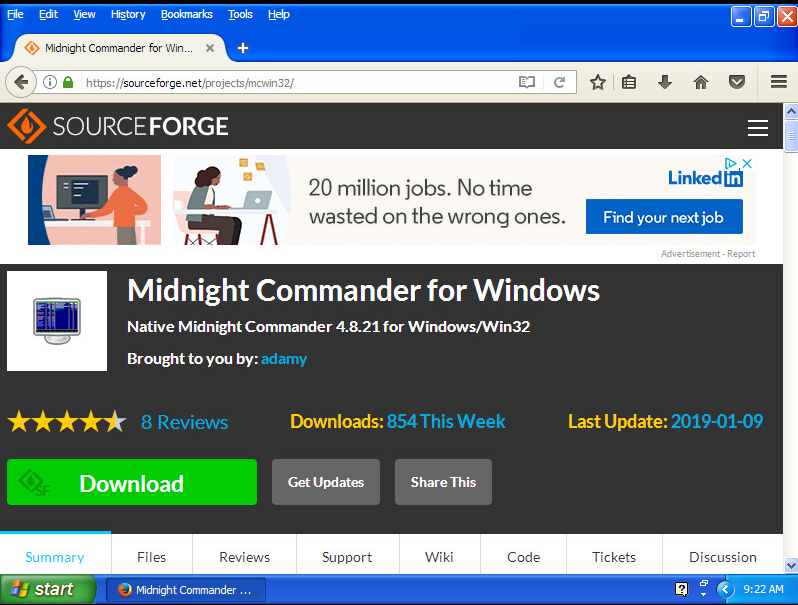The image size is (798, 605).
Task: Click the LinkedIn logo in the ad
Action: click(x=705, y=178)
